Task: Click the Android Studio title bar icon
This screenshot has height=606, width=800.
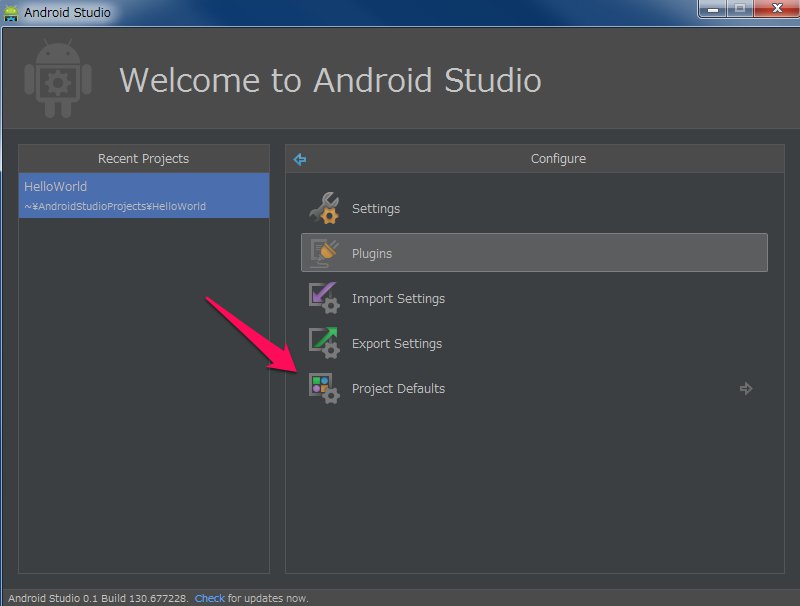Action: tap(11, 12)
